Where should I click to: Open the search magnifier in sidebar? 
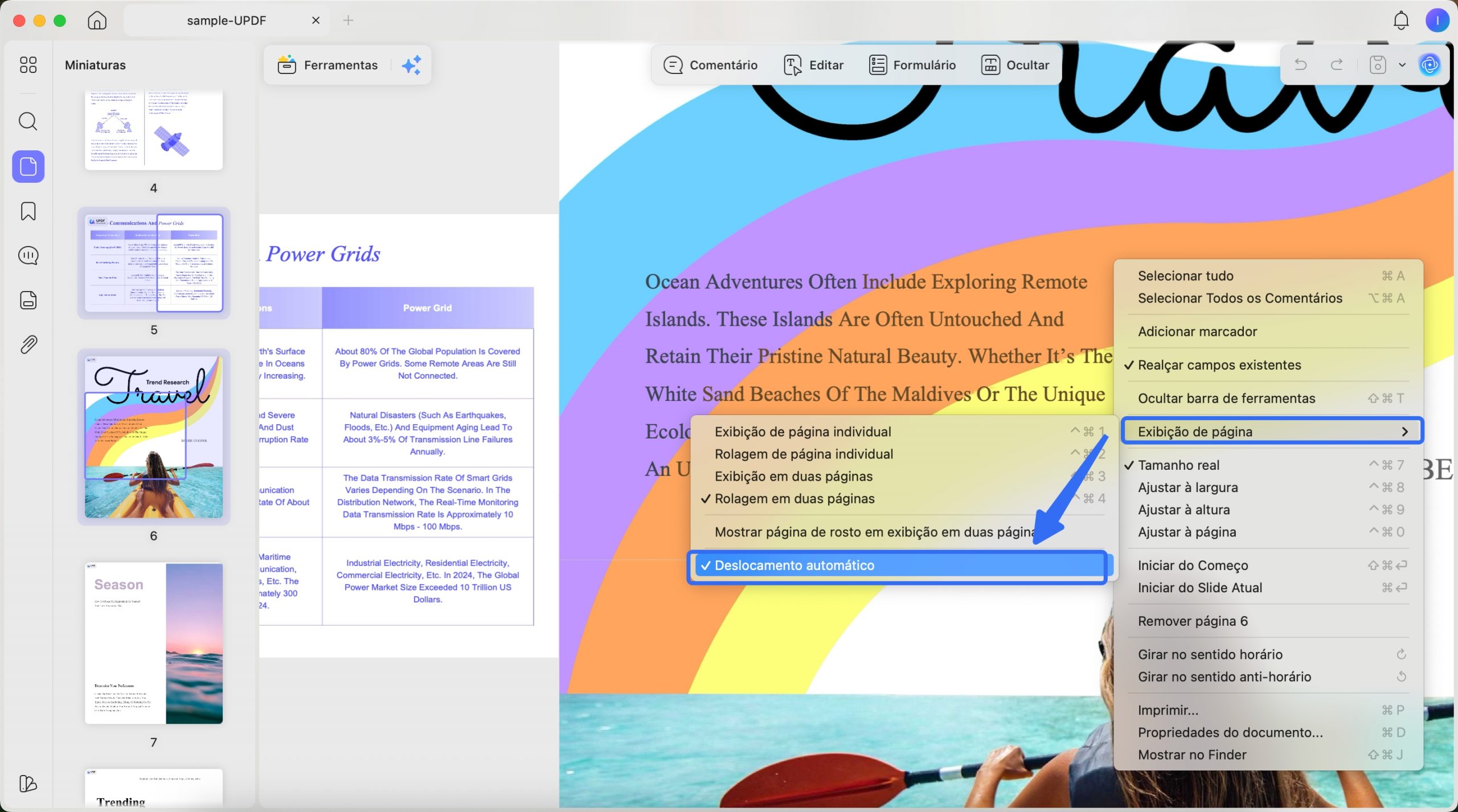28,121
